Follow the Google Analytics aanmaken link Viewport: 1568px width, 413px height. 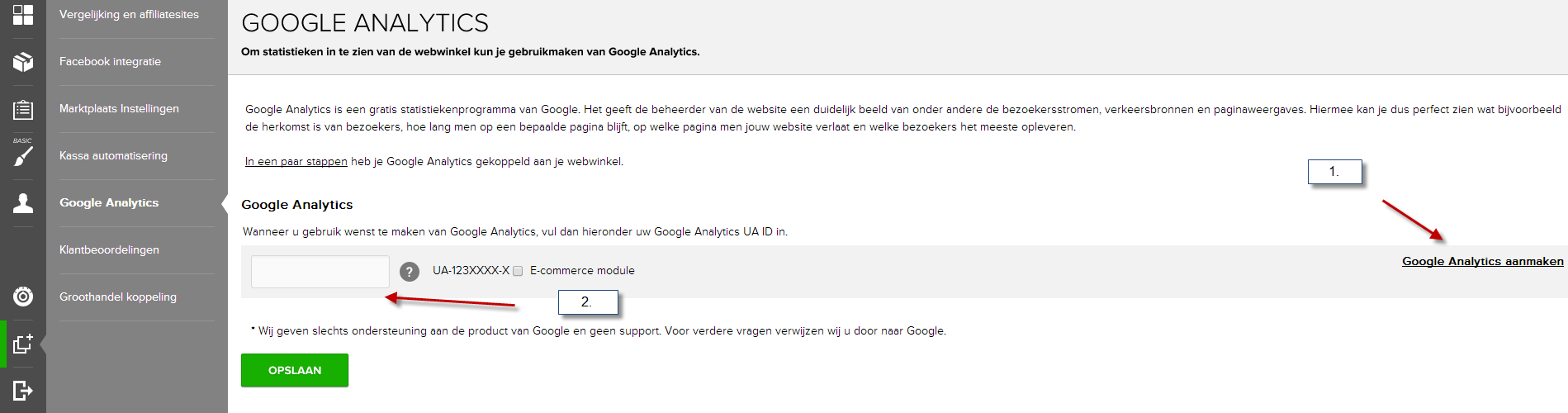coord(1483,261)
